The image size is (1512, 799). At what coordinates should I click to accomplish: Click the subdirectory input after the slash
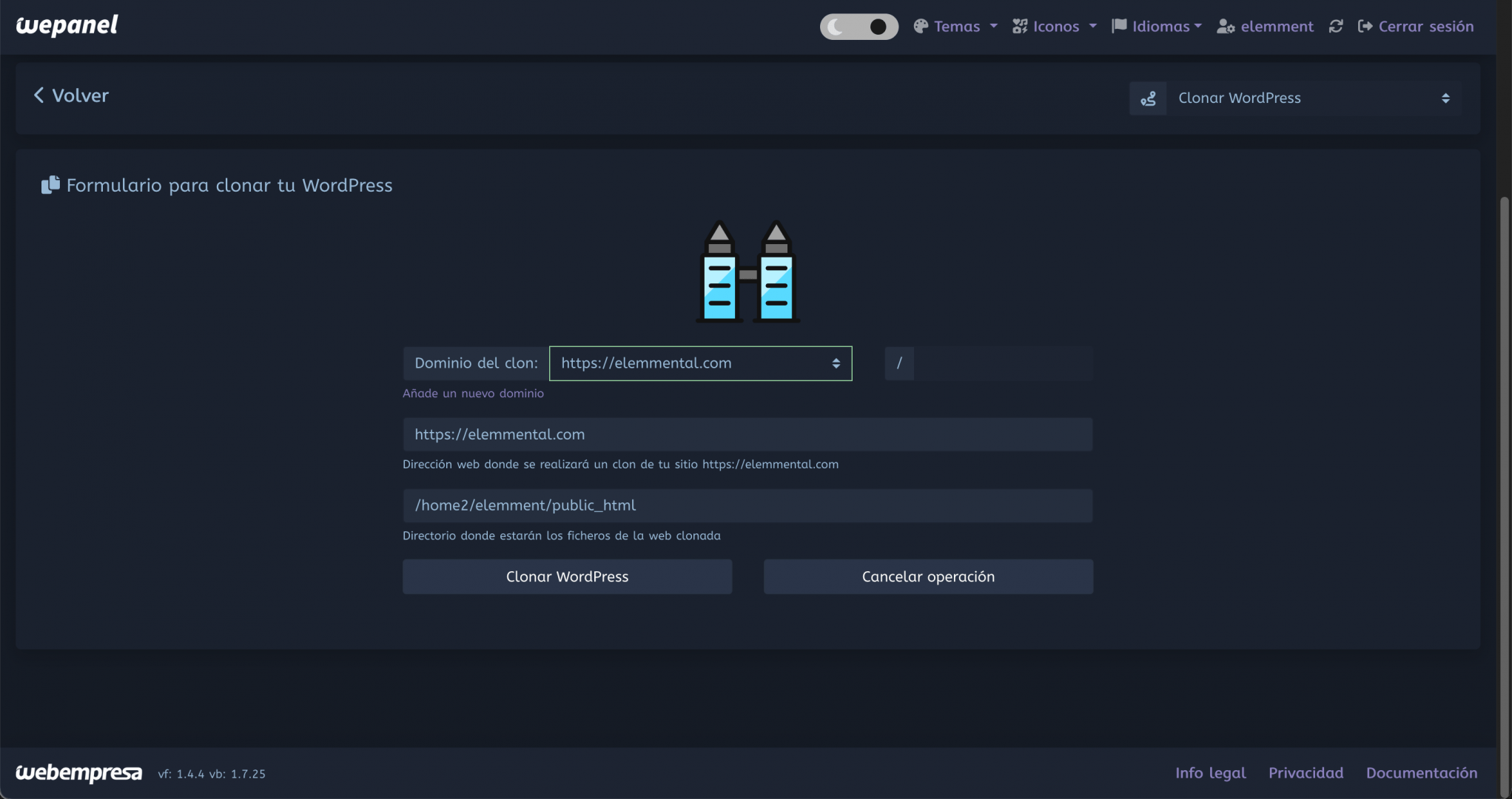pos(1003,363)
